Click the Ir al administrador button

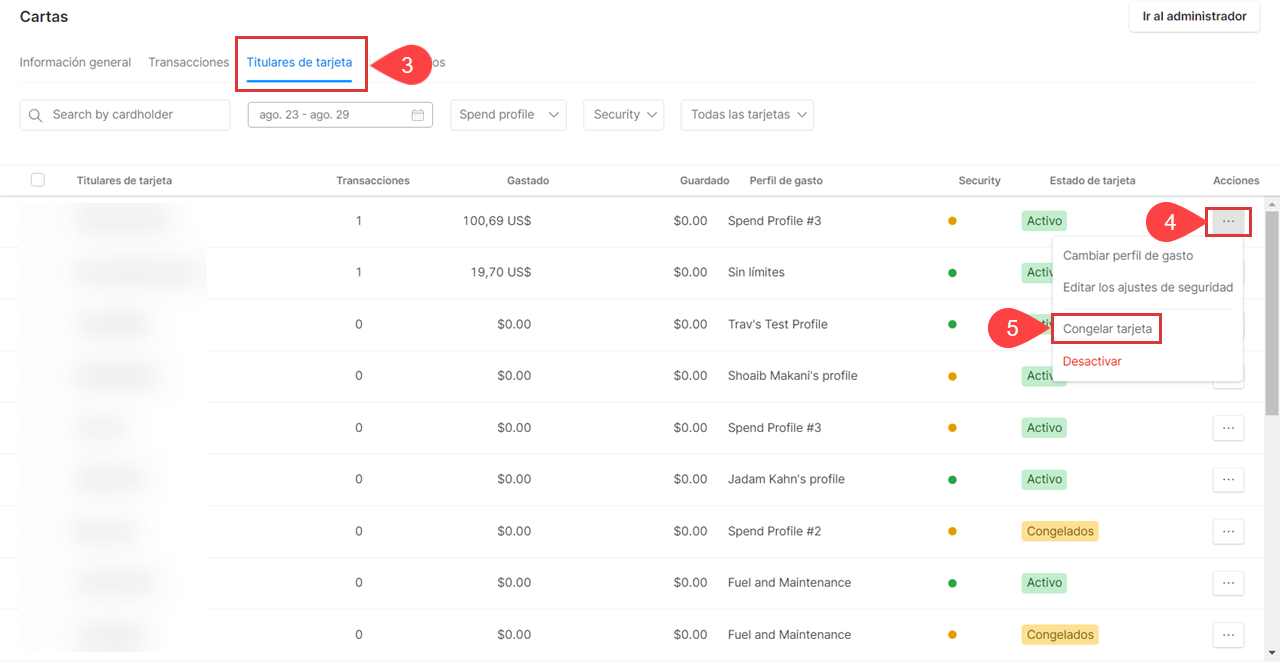[1194, 17]
